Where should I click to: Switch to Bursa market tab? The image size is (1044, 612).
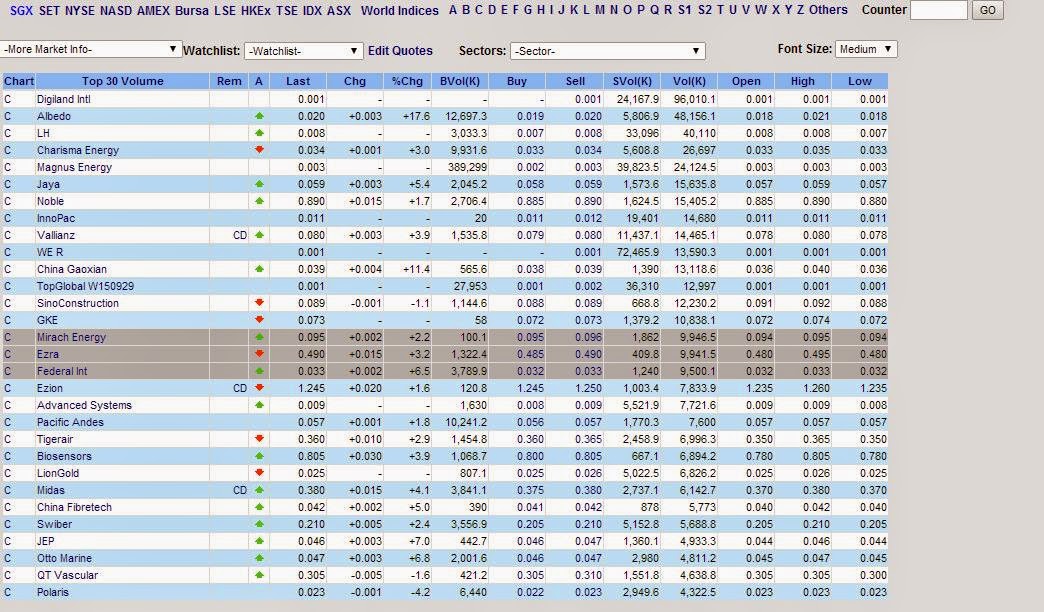point(191,11)
